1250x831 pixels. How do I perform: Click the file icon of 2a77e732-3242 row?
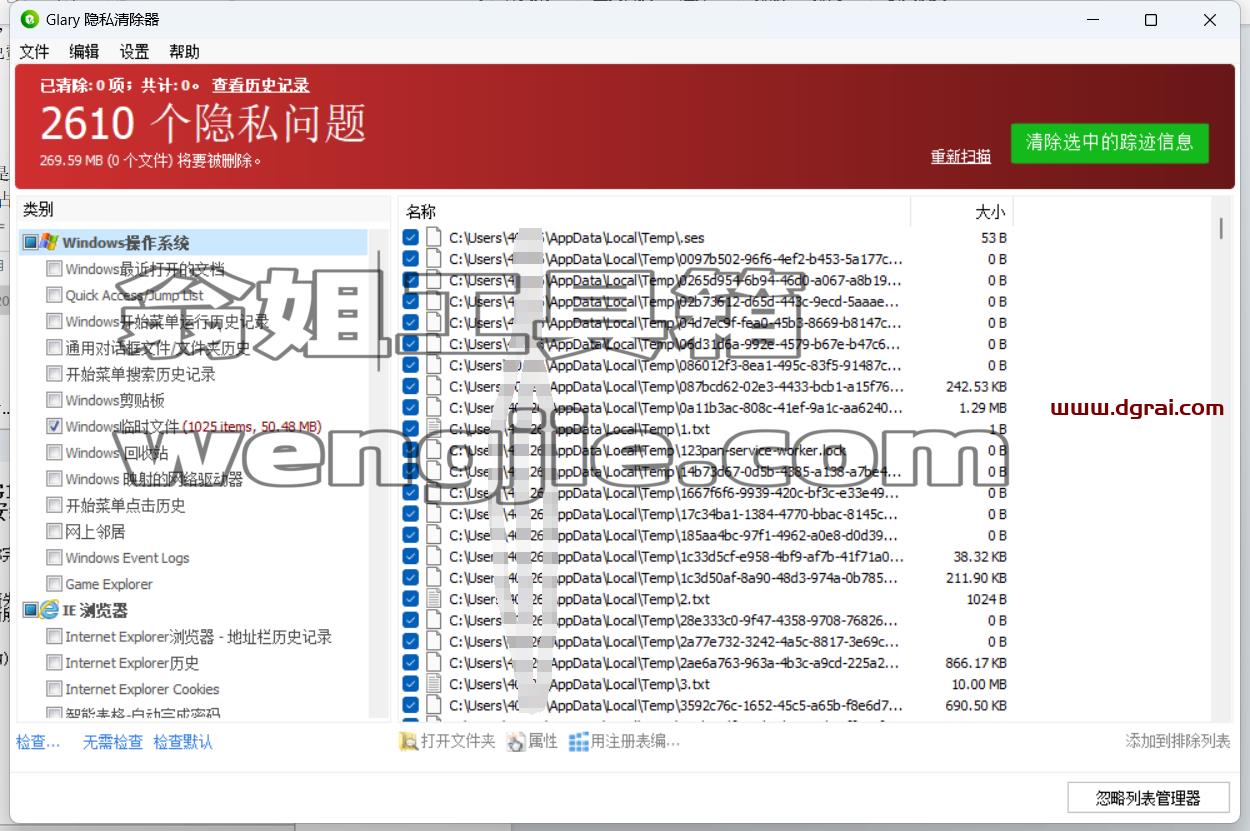[x=434, y=642]
